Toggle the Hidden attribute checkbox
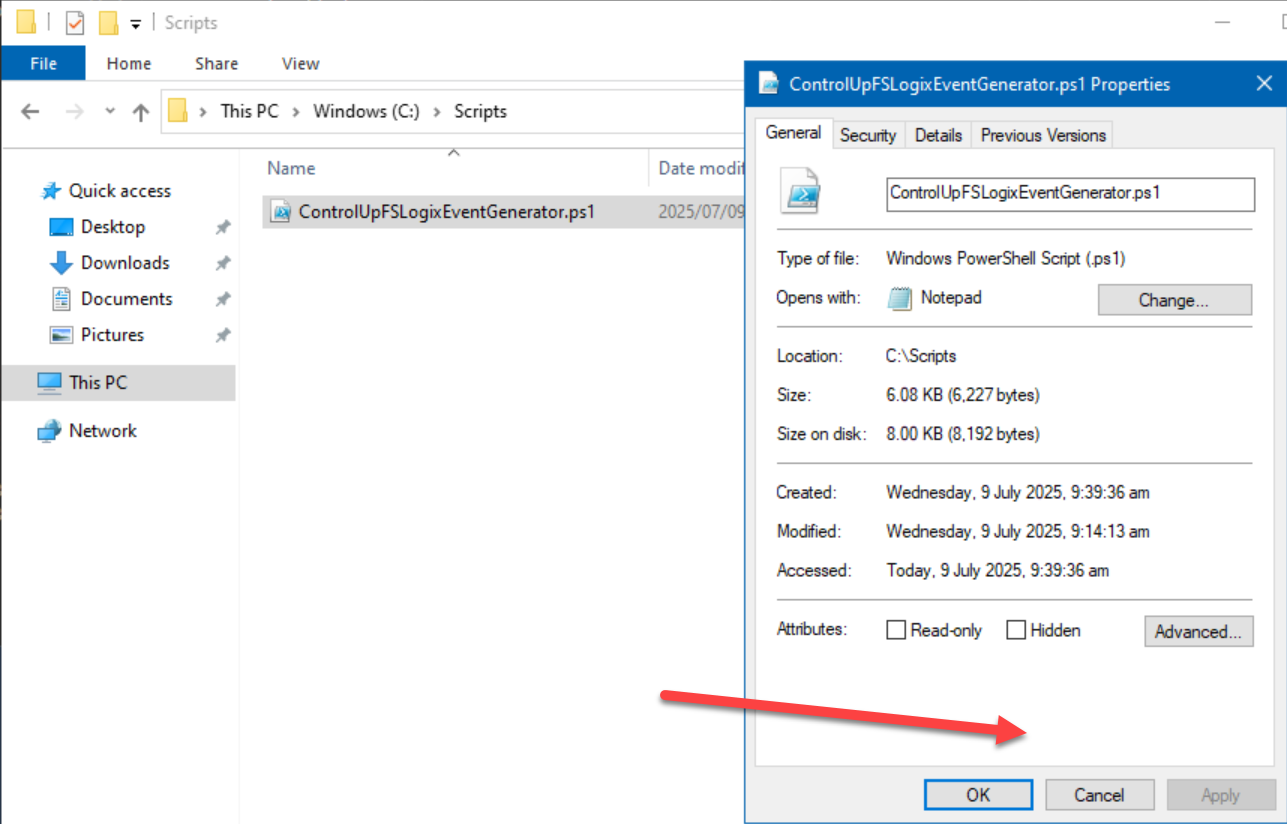Screen dimensions: 1287x824 pyautogui.click(x=1016, y=630)
